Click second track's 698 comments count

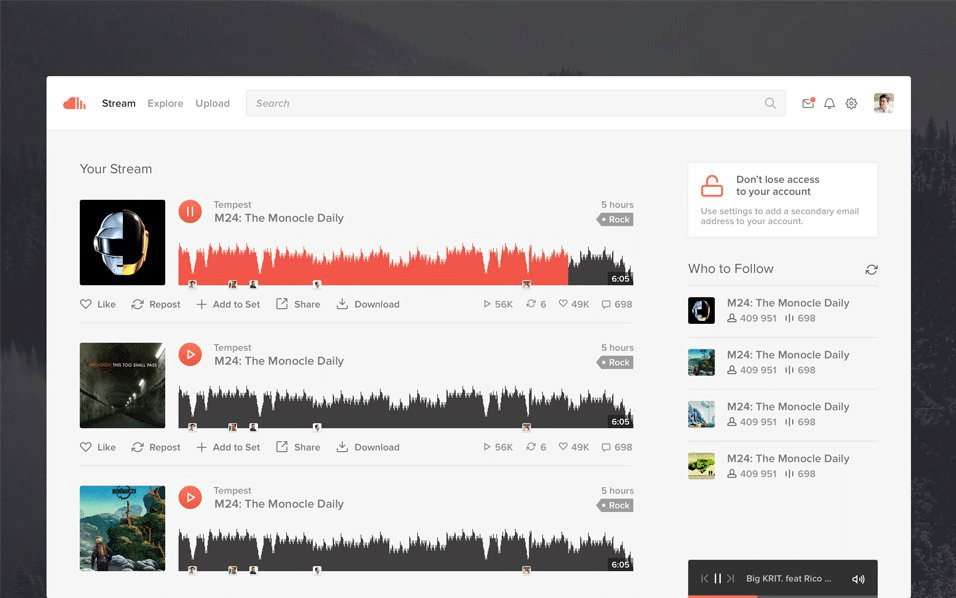tap(616, 447)
